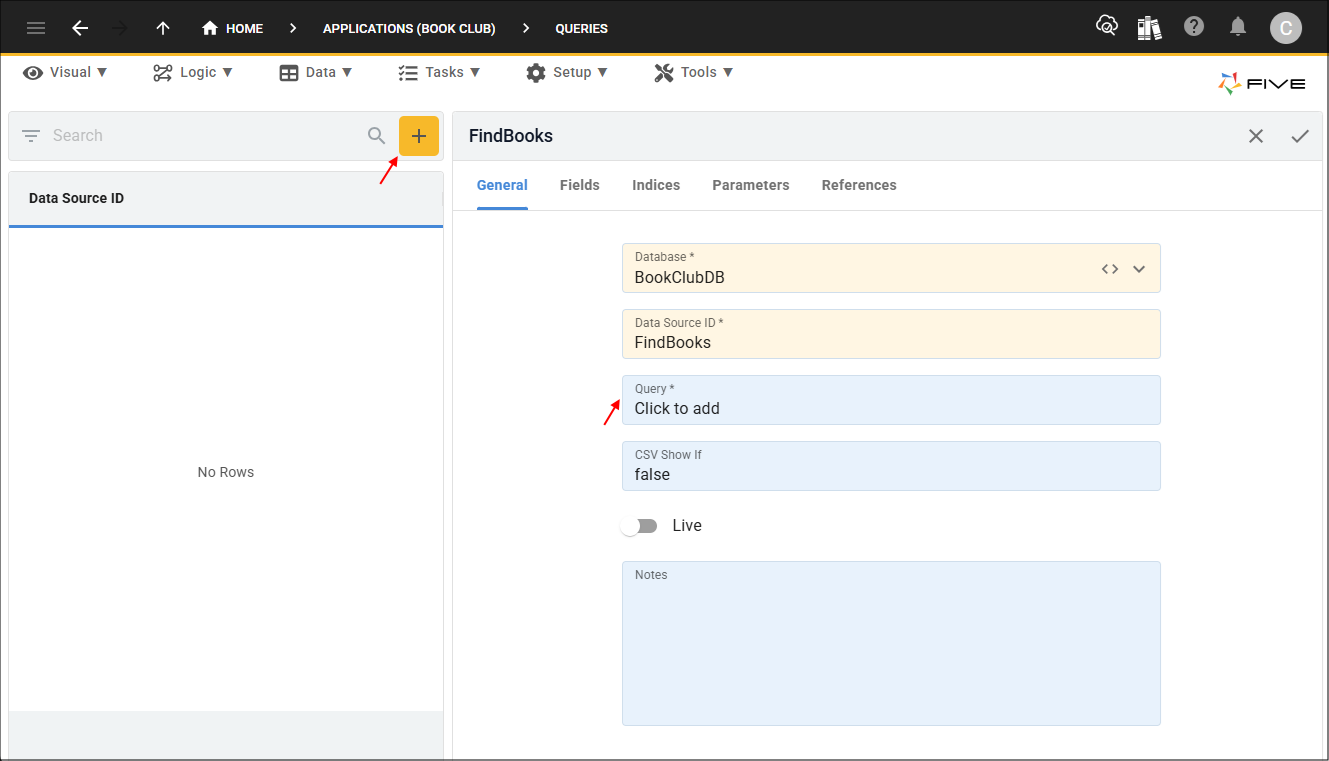
Task: Open the hamburger navigation menu
Action: [36, 28]
